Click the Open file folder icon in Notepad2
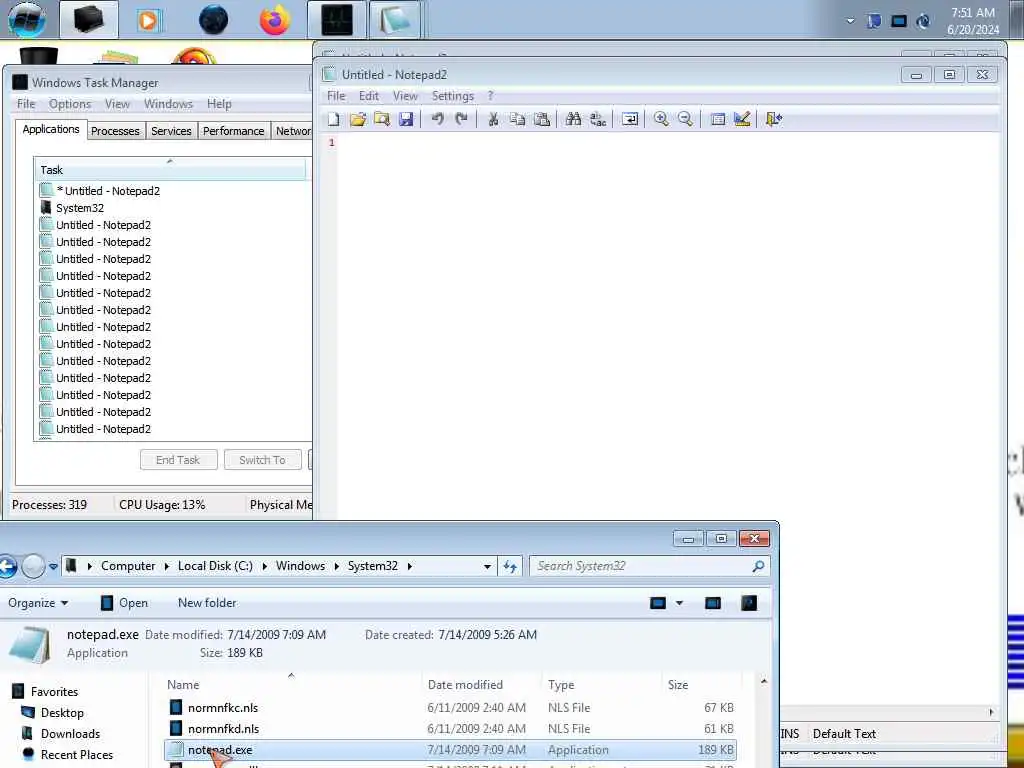 click(358, 119)
